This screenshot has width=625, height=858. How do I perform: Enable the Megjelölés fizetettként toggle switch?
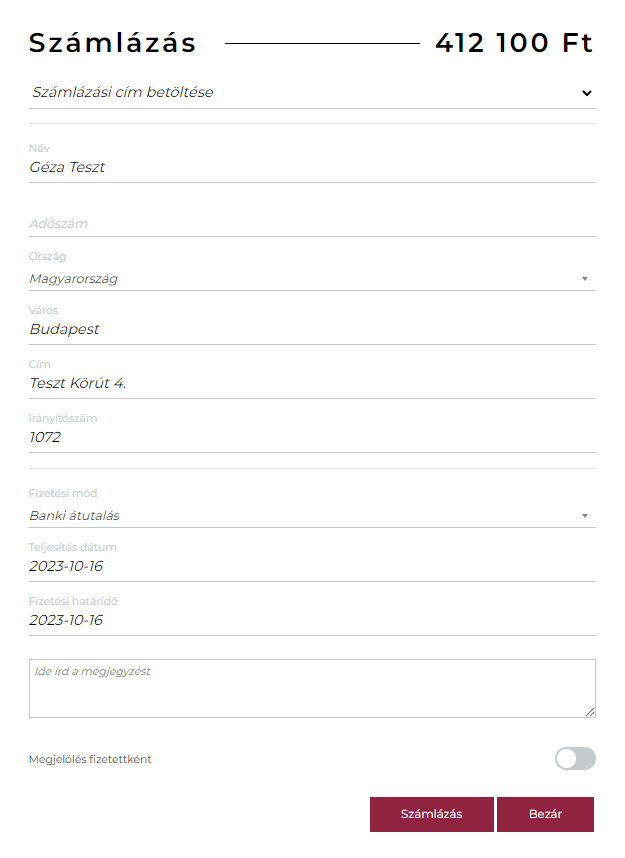[x=575, y=759]
